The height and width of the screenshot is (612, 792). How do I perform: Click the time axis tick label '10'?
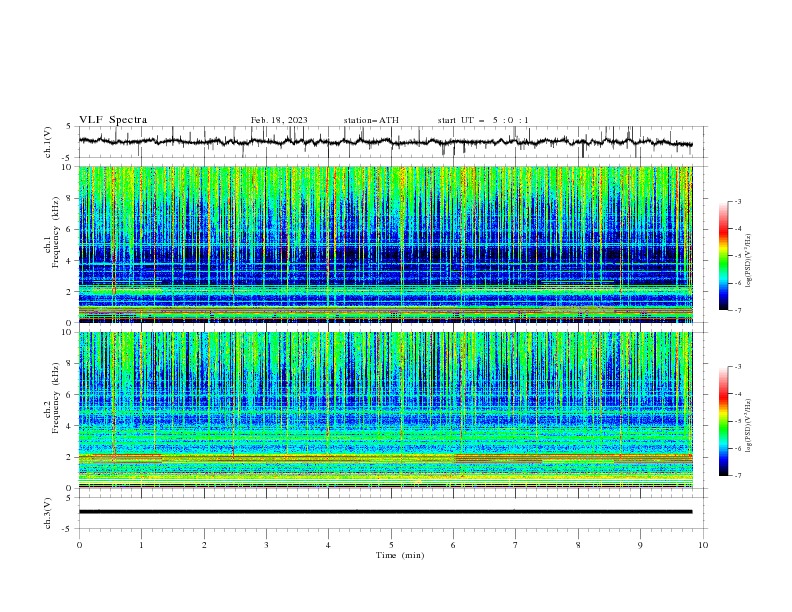click(703, 545)
